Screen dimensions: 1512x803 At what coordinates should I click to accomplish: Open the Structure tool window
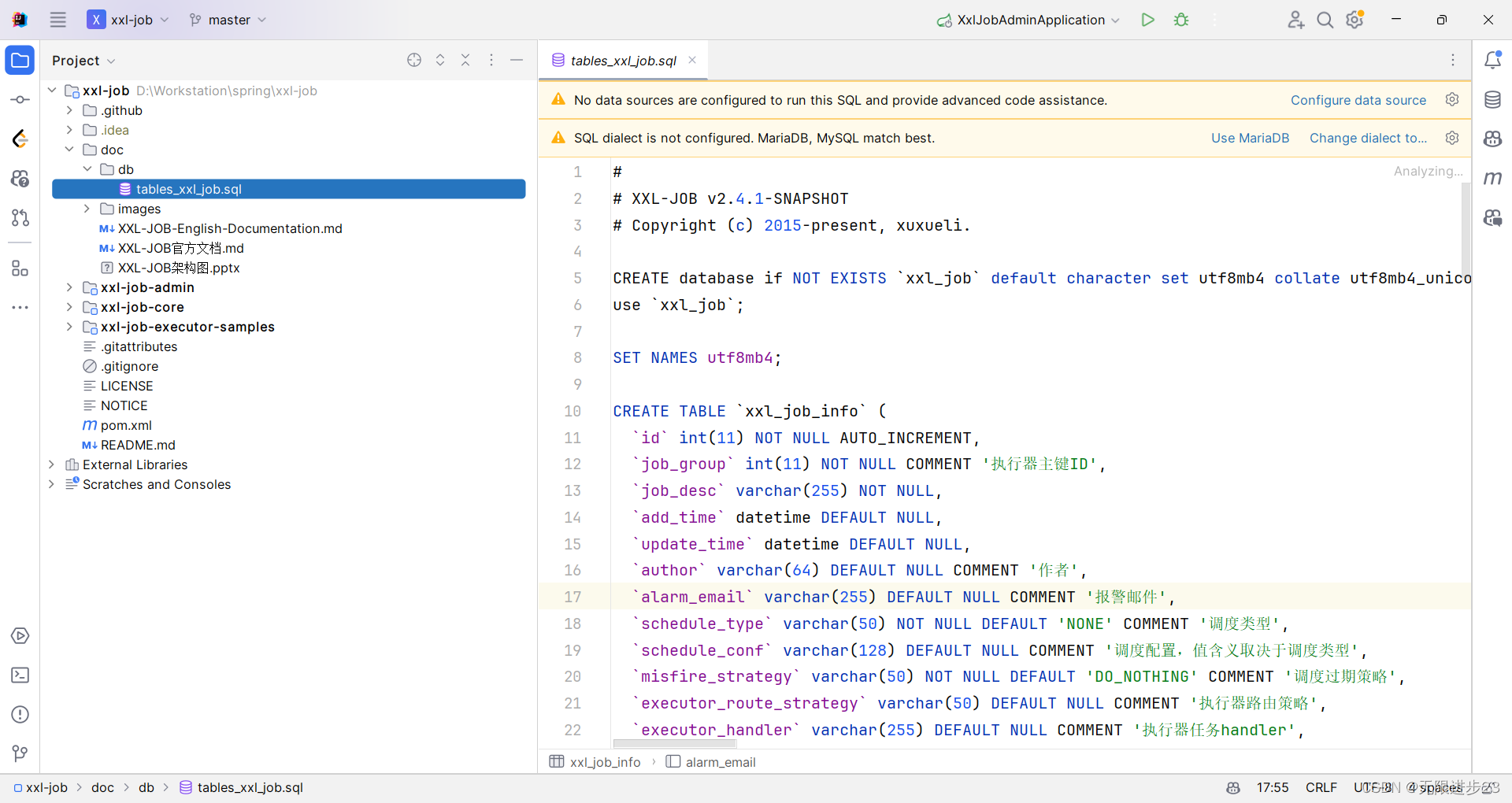click(20, 268)
